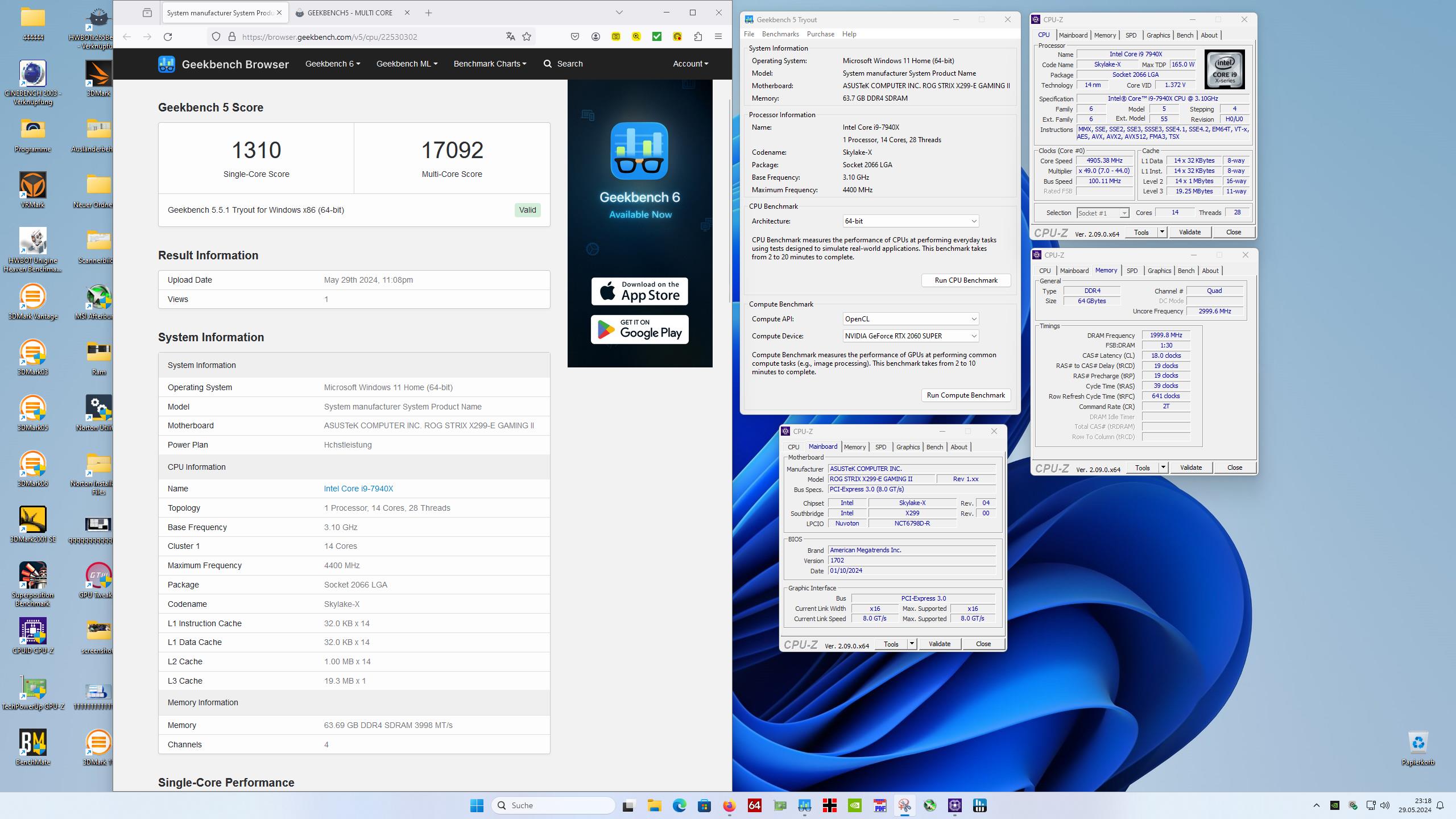Click Run CPU Benchmark button
This screenshot has width=1456, height=819.
pos(966,280)
